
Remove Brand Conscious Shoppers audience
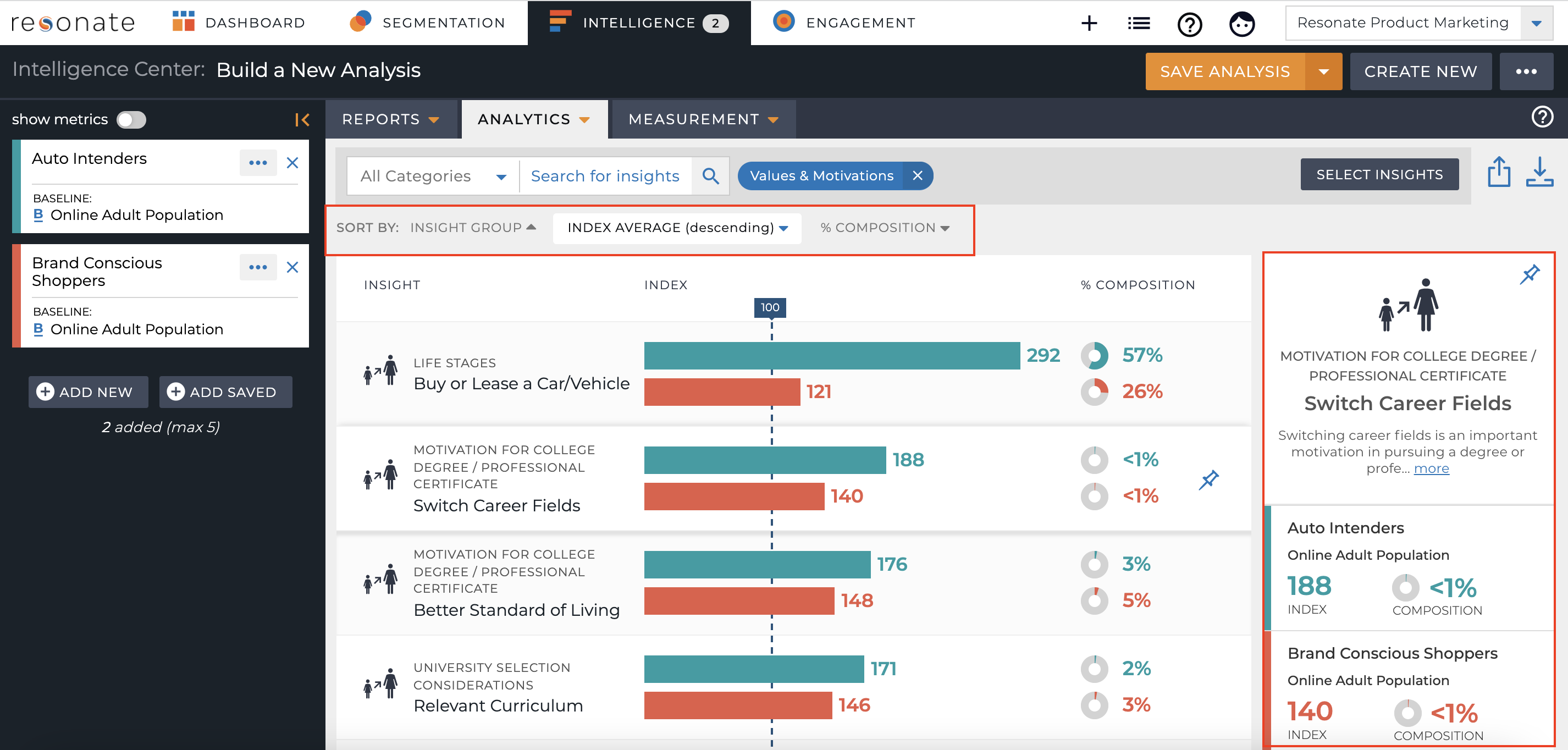[x=292, y=267]
